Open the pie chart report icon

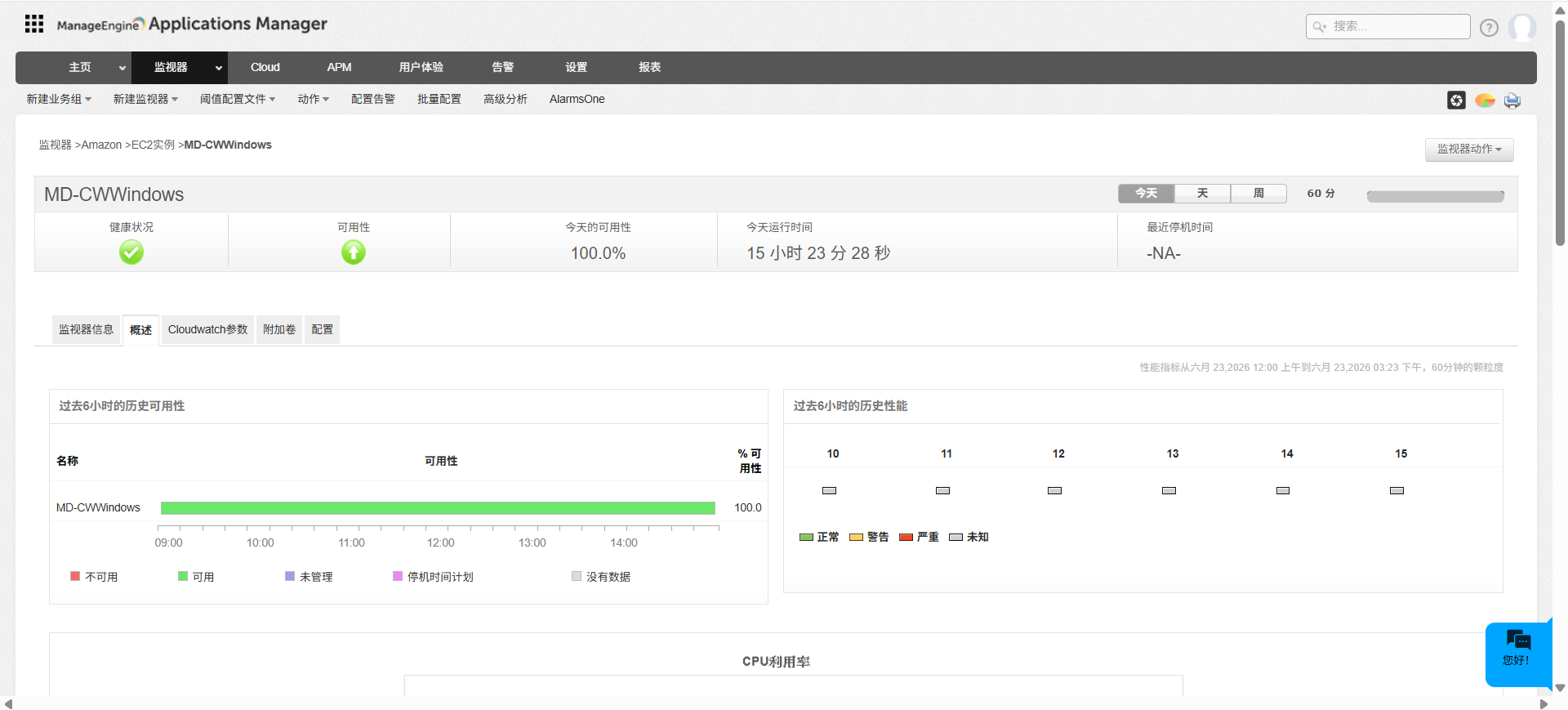(1485, 100)
